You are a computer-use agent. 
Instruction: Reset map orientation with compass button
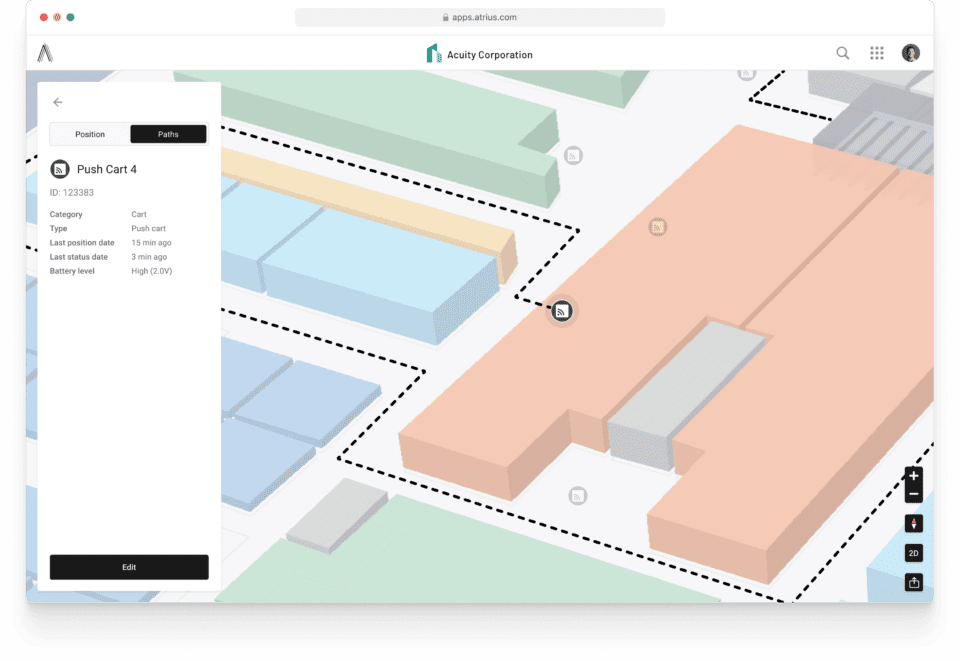click(x=913, y=524)
